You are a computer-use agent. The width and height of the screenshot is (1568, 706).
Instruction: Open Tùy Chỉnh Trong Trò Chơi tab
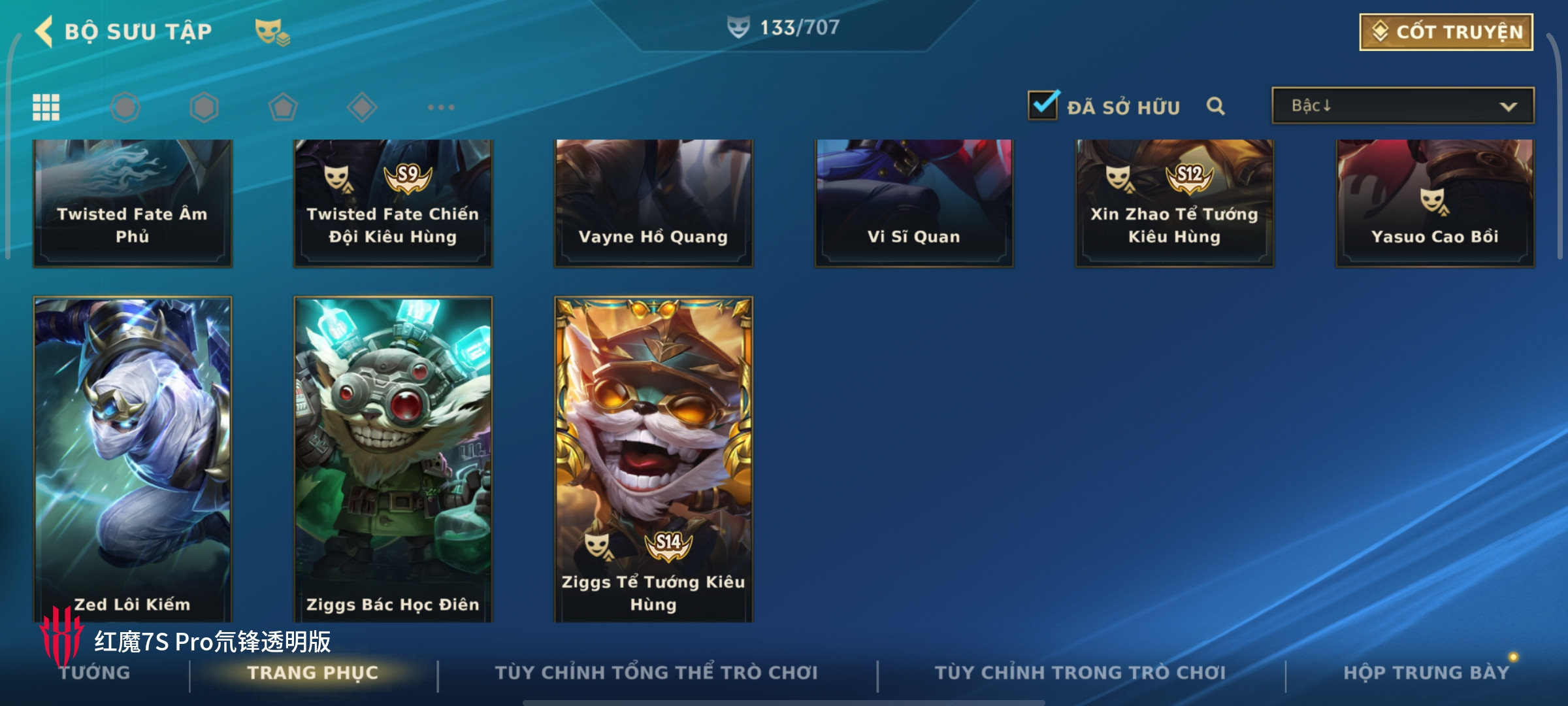tap(1080, 673)
